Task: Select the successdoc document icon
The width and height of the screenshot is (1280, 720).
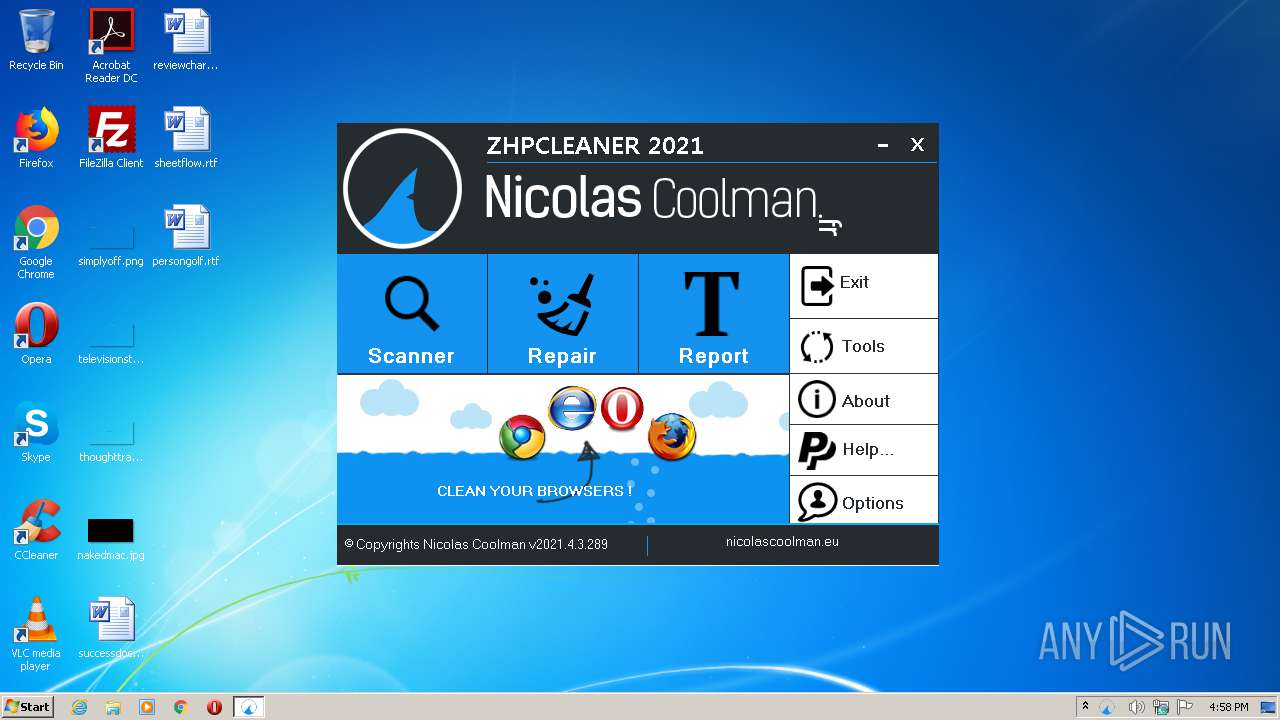Action: (111, 628)
